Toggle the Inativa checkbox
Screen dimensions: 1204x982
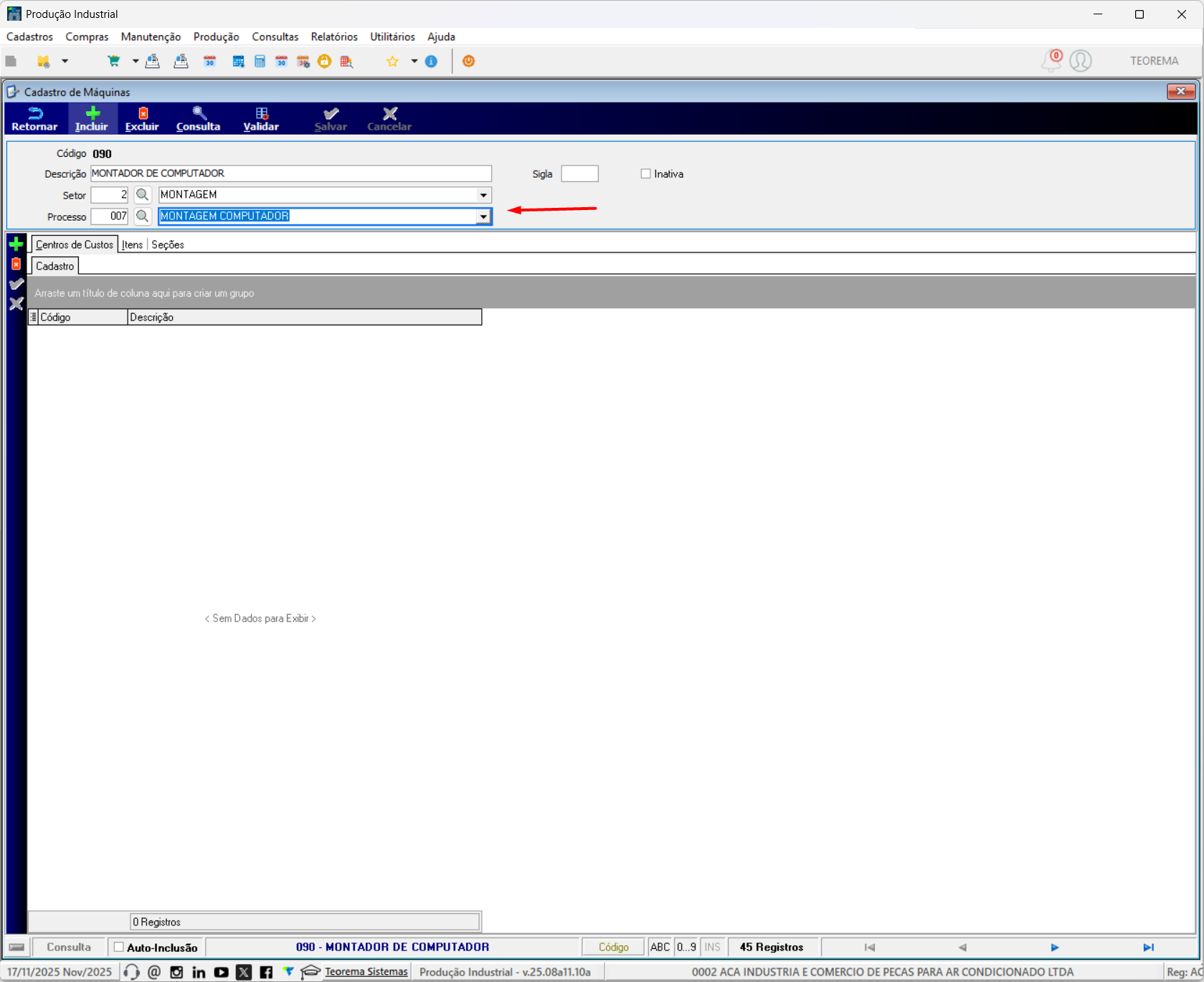(x=645, y=173)
